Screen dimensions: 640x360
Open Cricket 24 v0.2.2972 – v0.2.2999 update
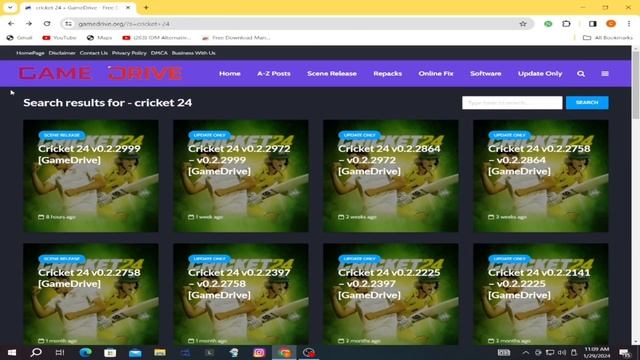click(239, 160)
